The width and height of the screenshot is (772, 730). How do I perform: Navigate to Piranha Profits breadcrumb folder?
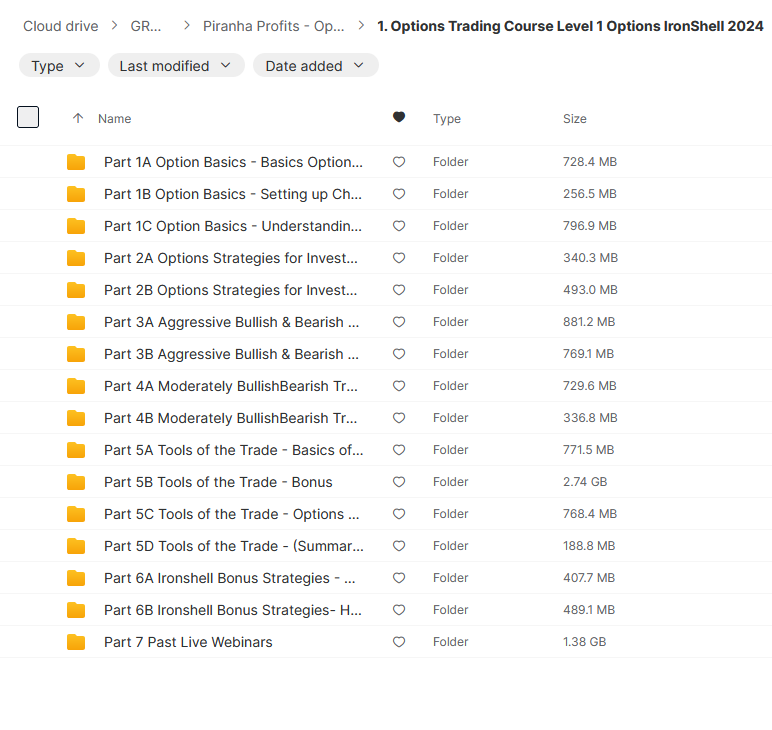point(273,26)
